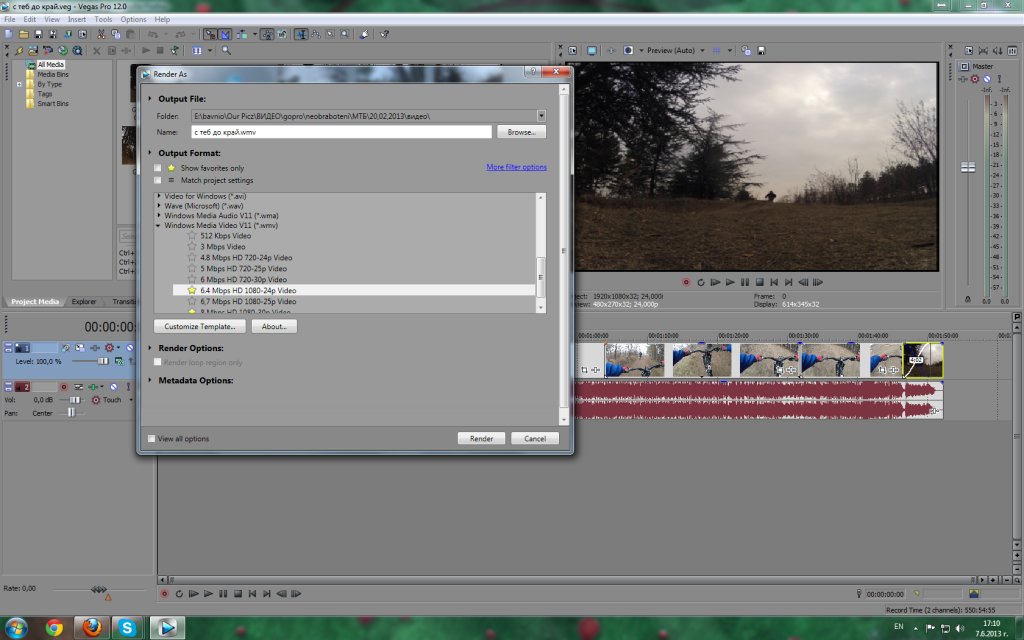1024x640 pixels.
Task: Click the Customize Template button
Action: point(200,326)
